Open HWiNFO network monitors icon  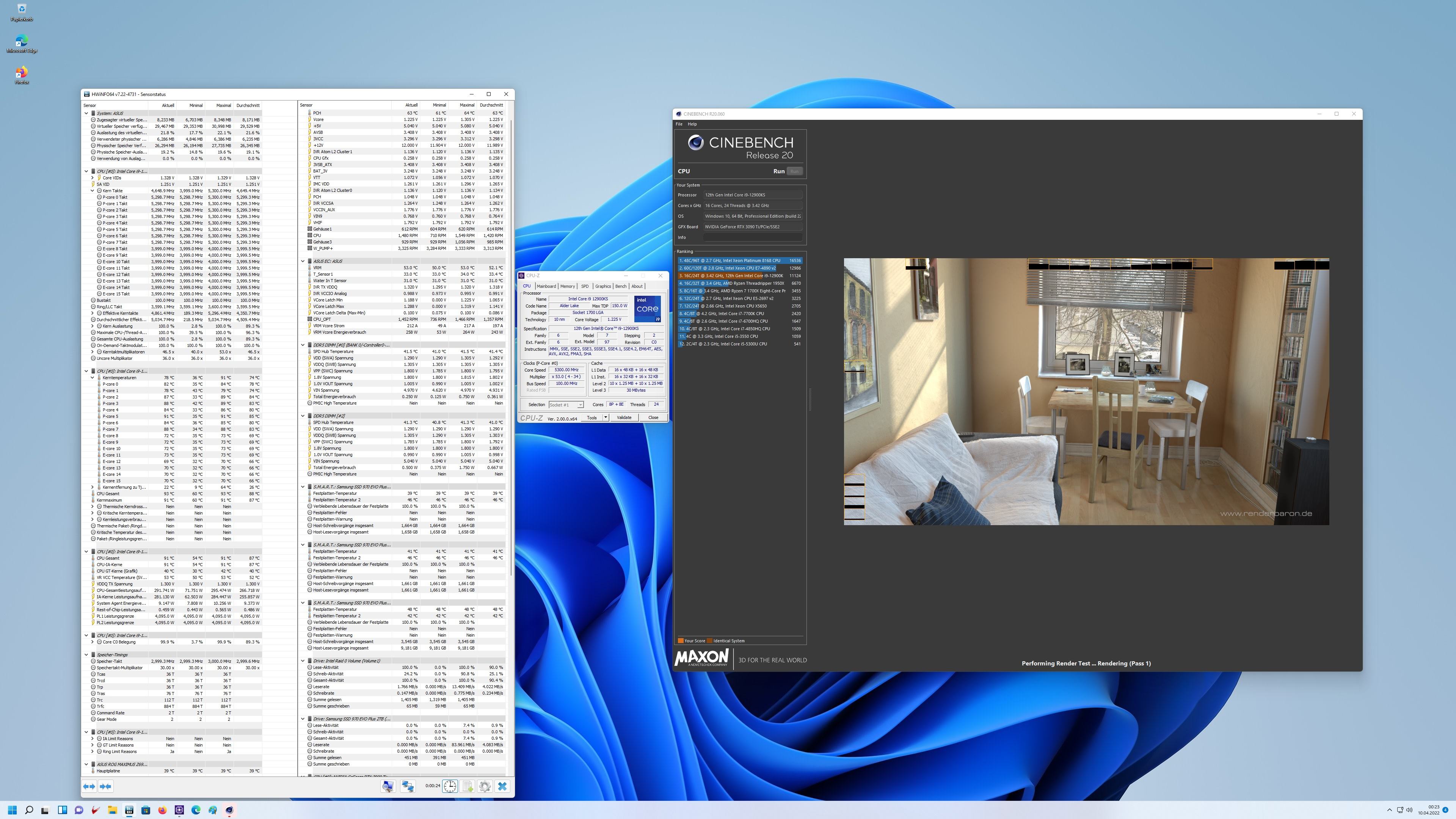tap(408, 786)
